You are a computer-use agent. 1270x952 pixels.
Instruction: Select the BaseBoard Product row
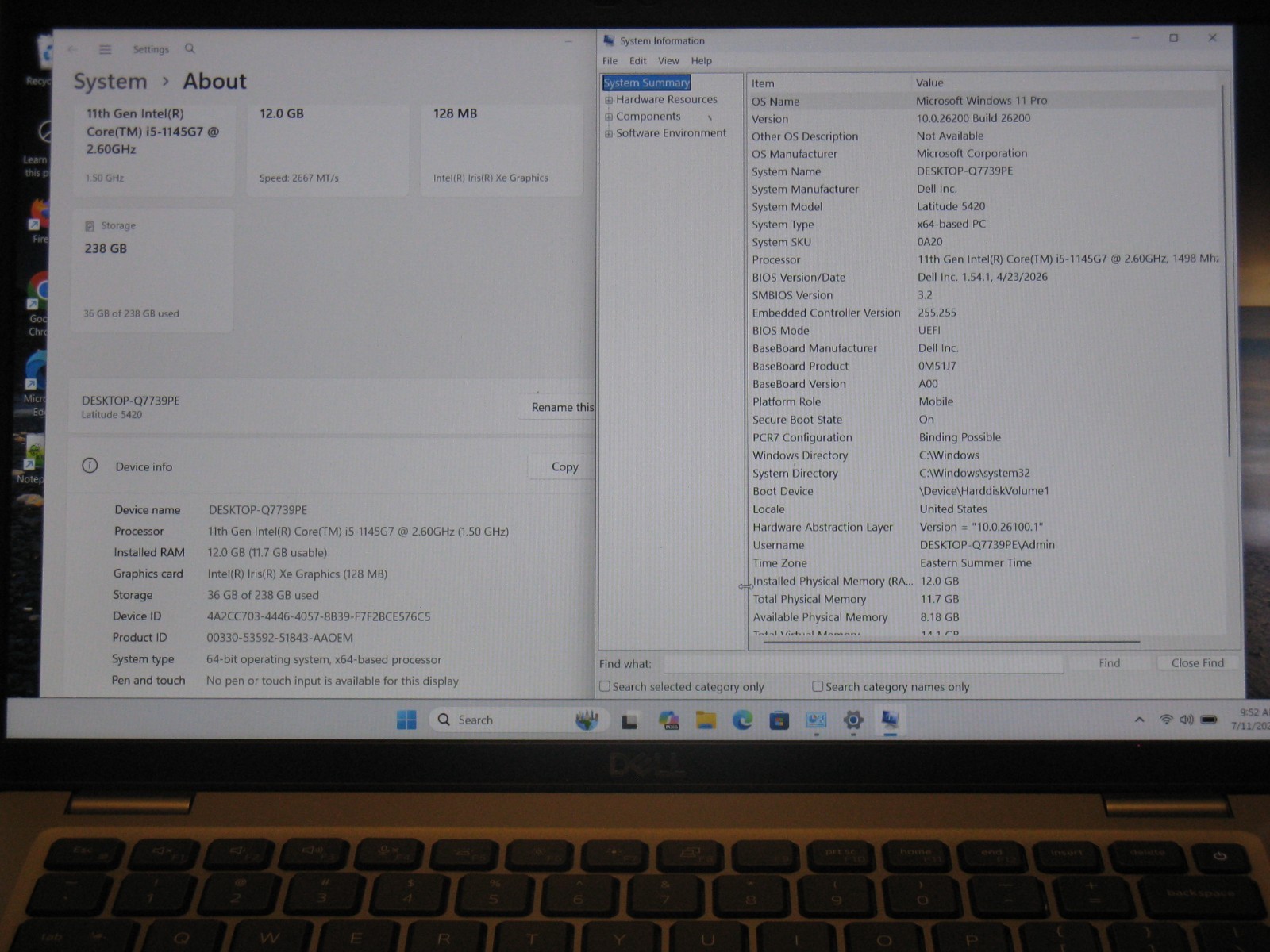pyautogui.click(x=984, y=366)
